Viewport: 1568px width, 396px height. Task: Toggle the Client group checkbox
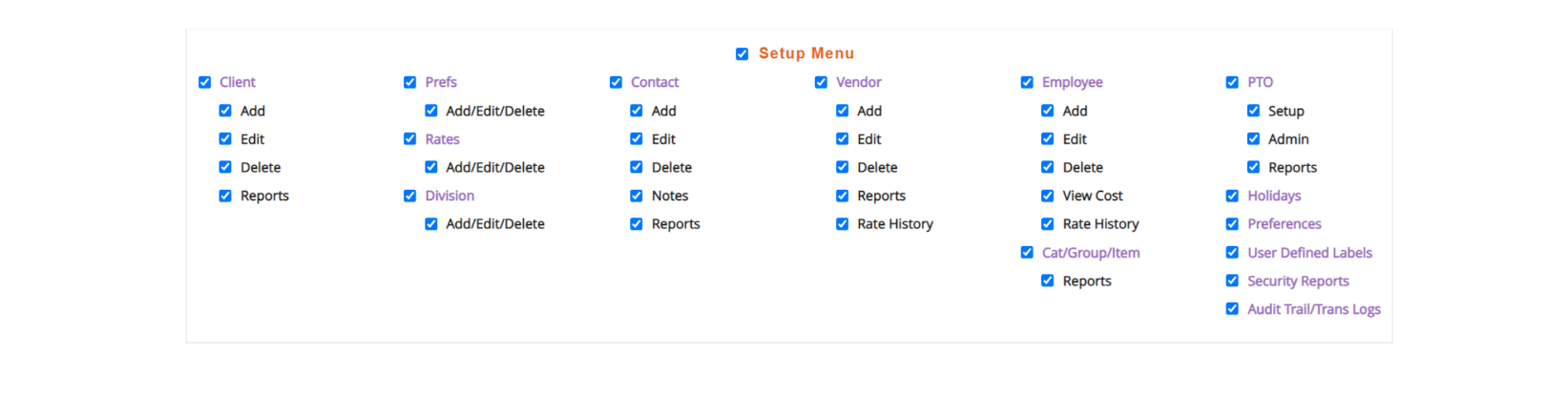coord(204,82)
